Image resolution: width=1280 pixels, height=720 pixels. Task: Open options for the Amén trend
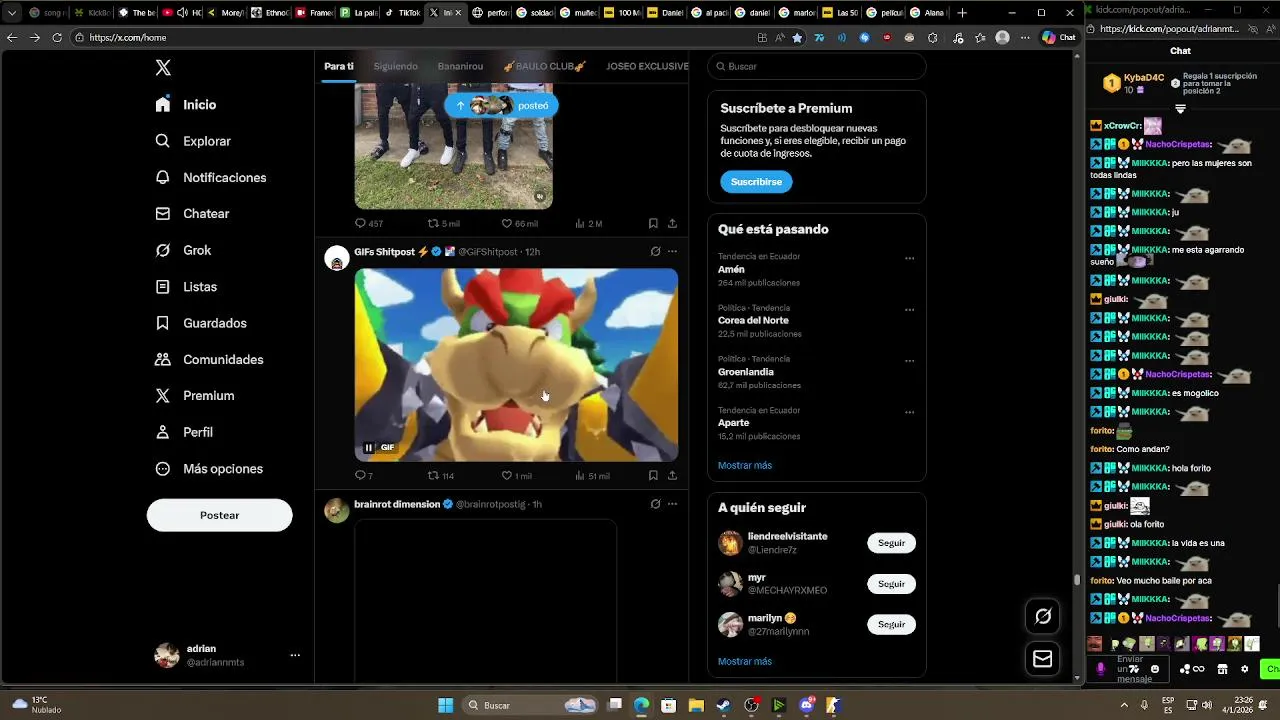point(909,258)
